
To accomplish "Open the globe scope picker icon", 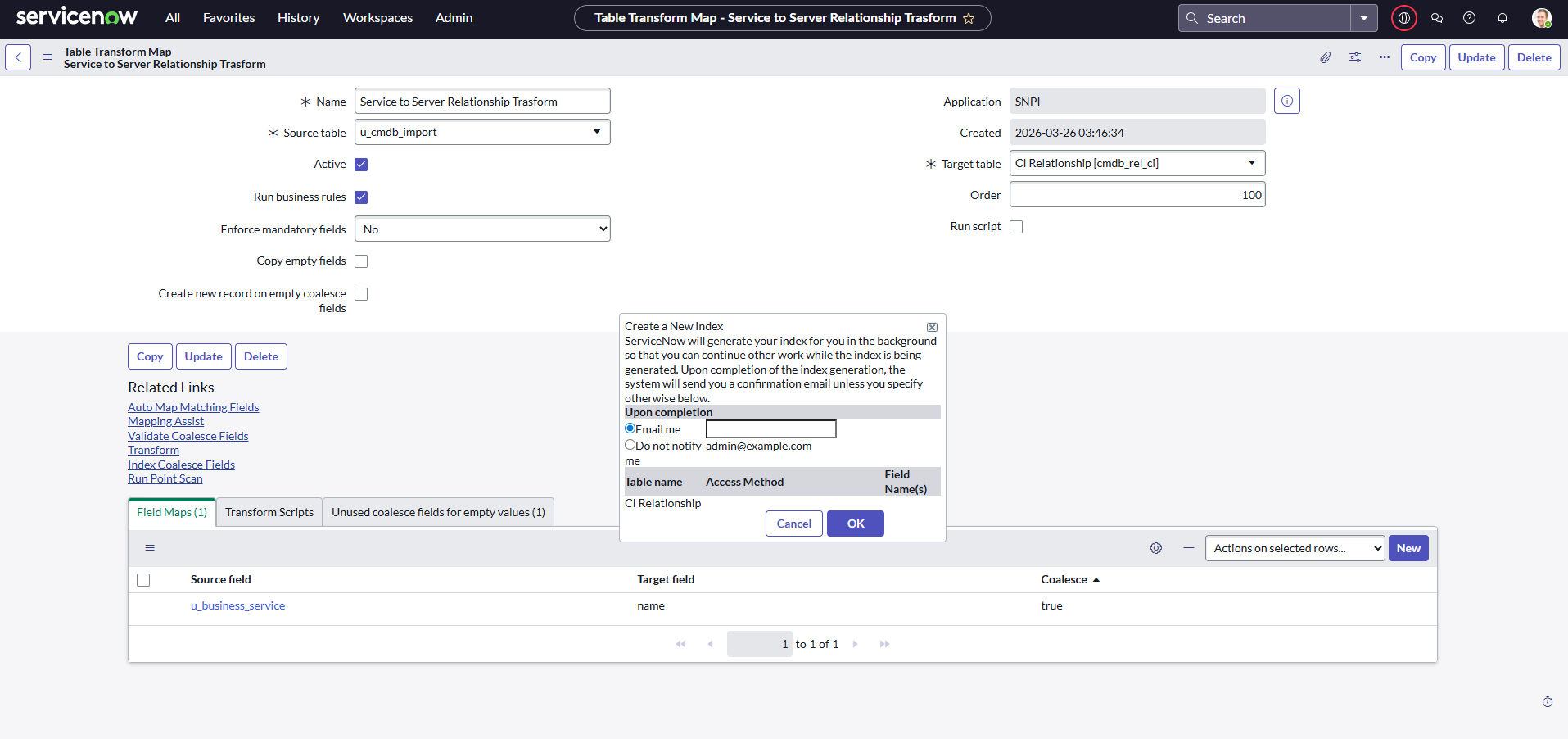I will 1404,18.
